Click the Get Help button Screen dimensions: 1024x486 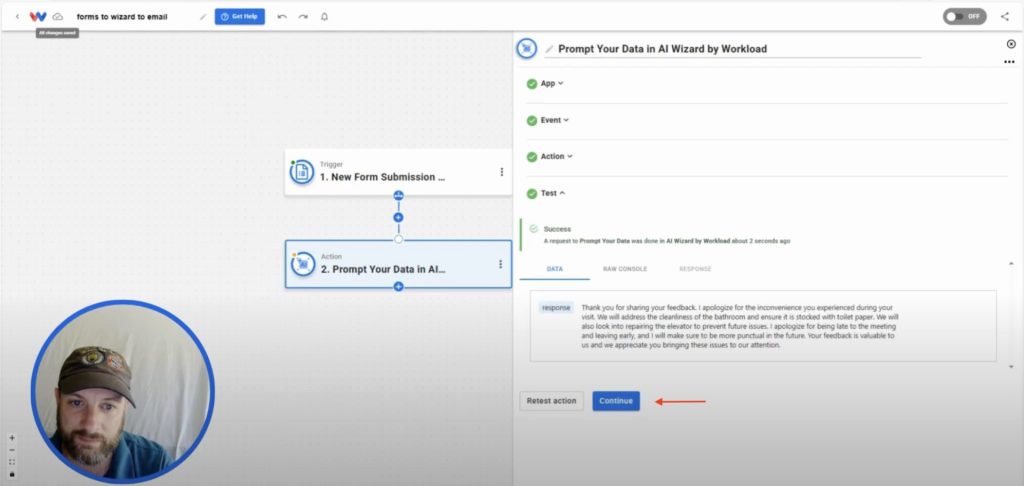[240, 16]
